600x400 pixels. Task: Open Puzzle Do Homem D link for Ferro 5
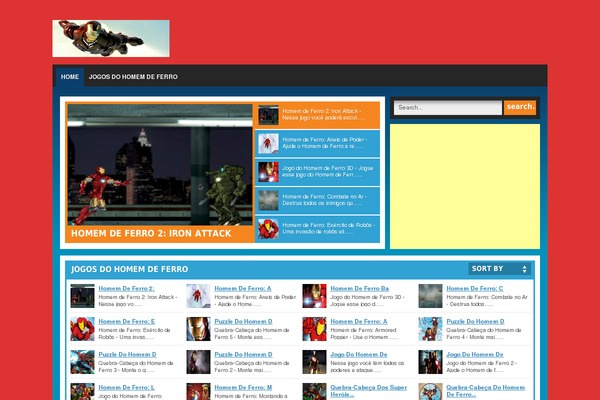click(x=243, y=322)
